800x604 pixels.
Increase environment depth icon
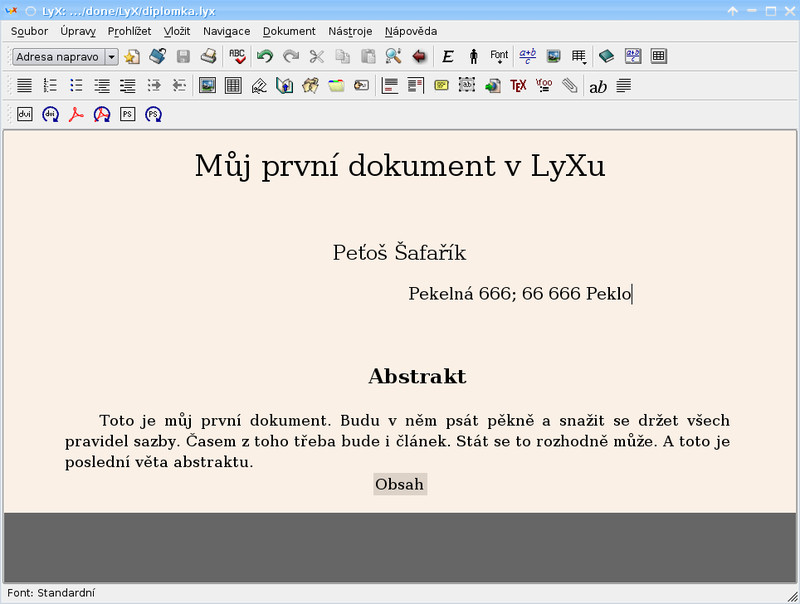[x=154, y=85]
